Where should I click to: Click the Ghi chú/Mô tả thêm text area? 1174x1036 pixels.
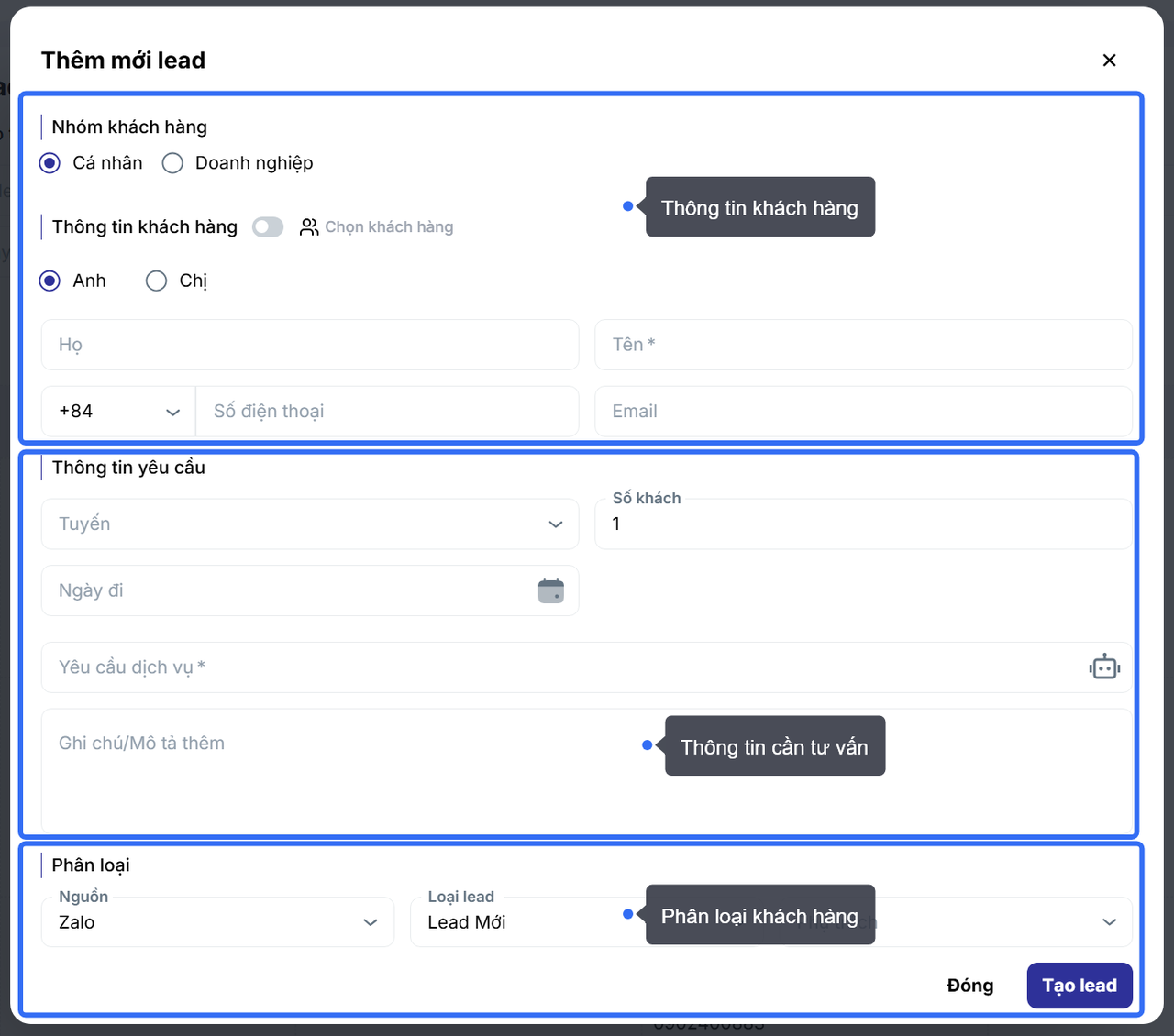587,770
